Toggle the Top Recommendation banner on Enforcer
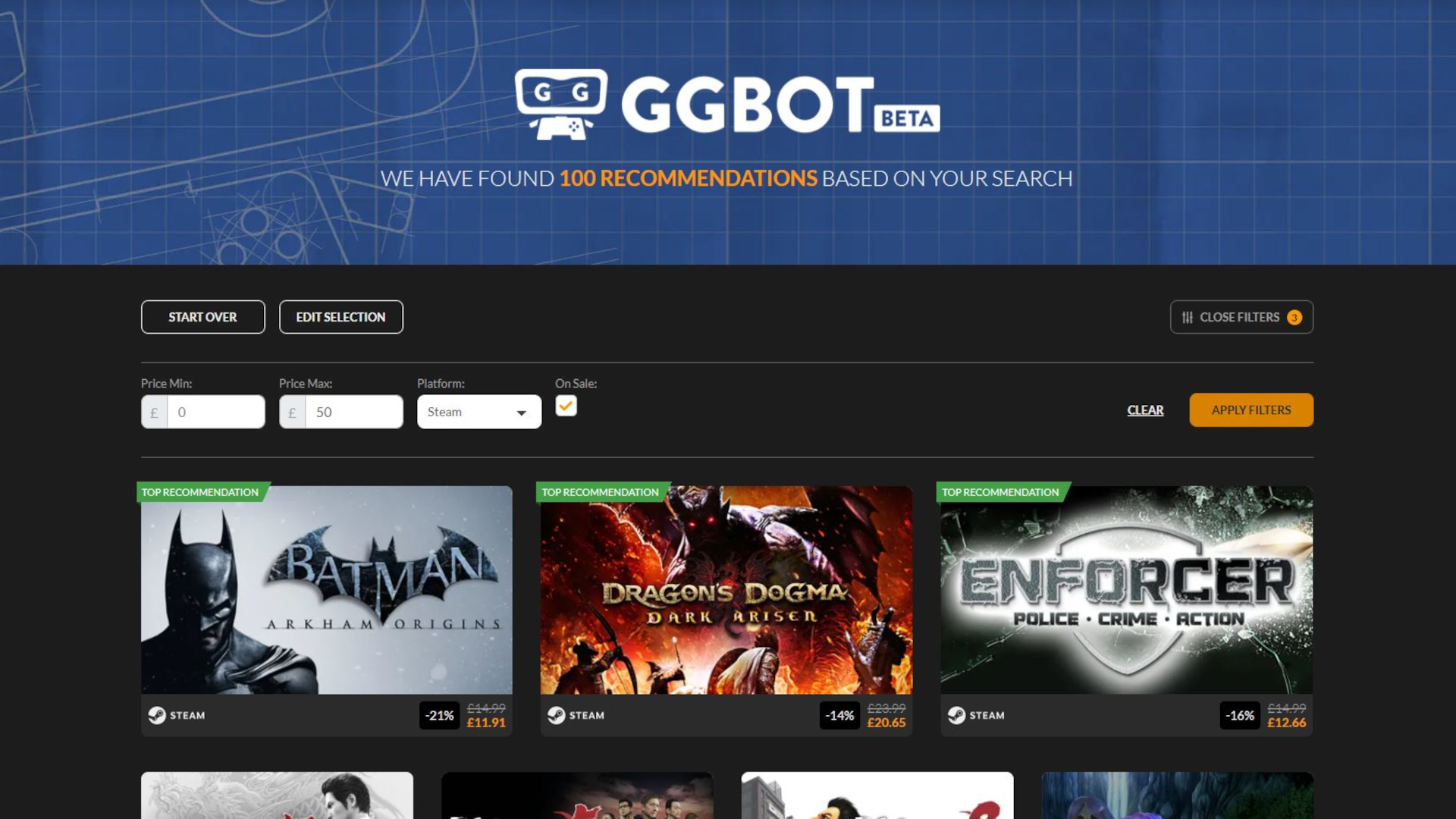Image resolution: width=1456 pixels, height=819 pixels. click(x=999, y=492)
